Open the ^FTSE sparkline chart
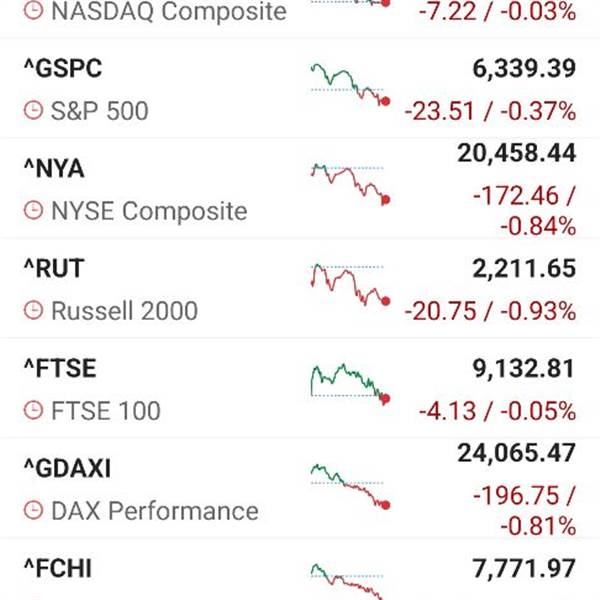Viewport: 600px width, 600px height. pos(350,384)
